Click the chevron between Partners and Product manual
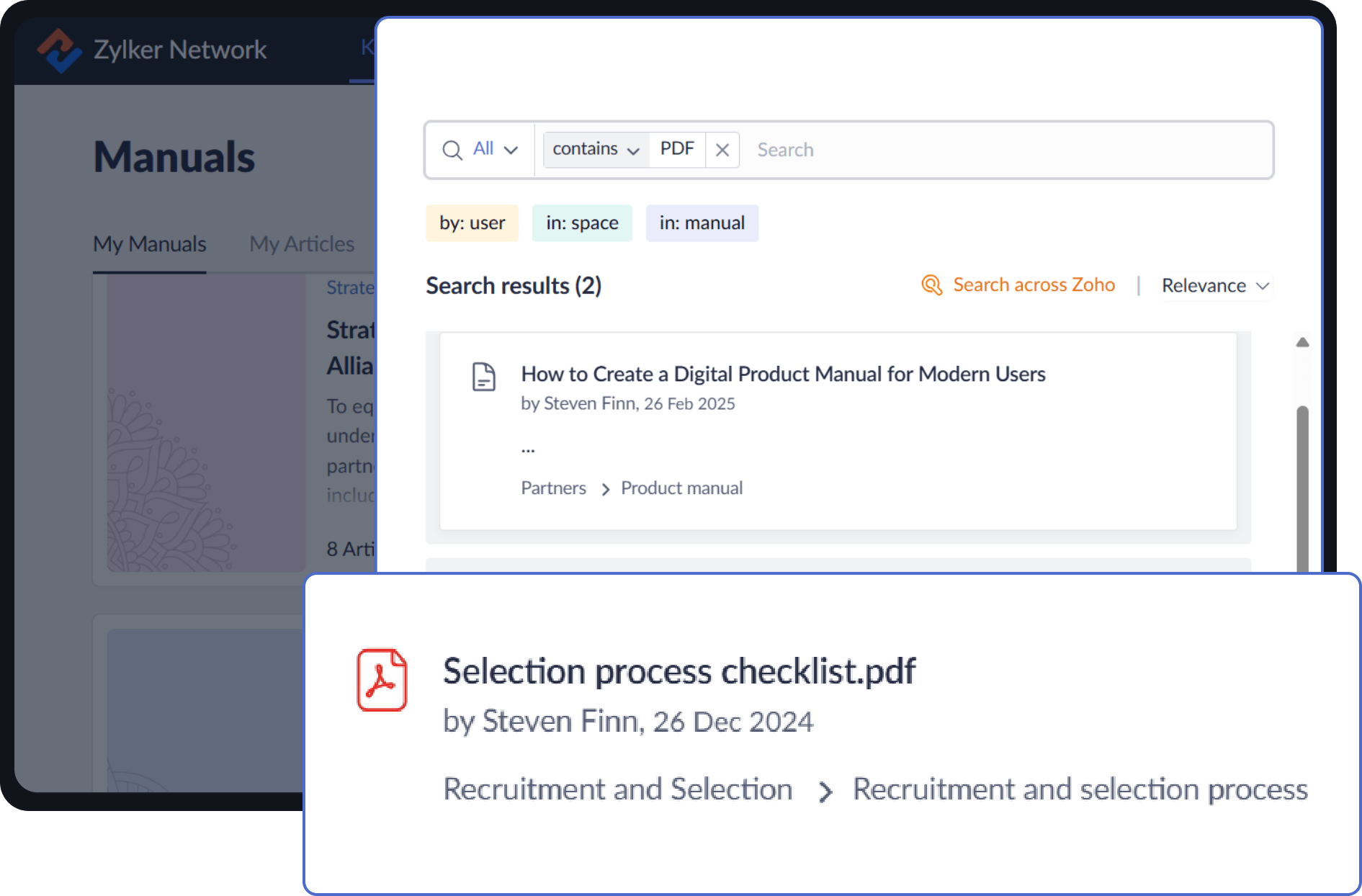The width and height of the screenshot is (1362, 896). [604, 489]
